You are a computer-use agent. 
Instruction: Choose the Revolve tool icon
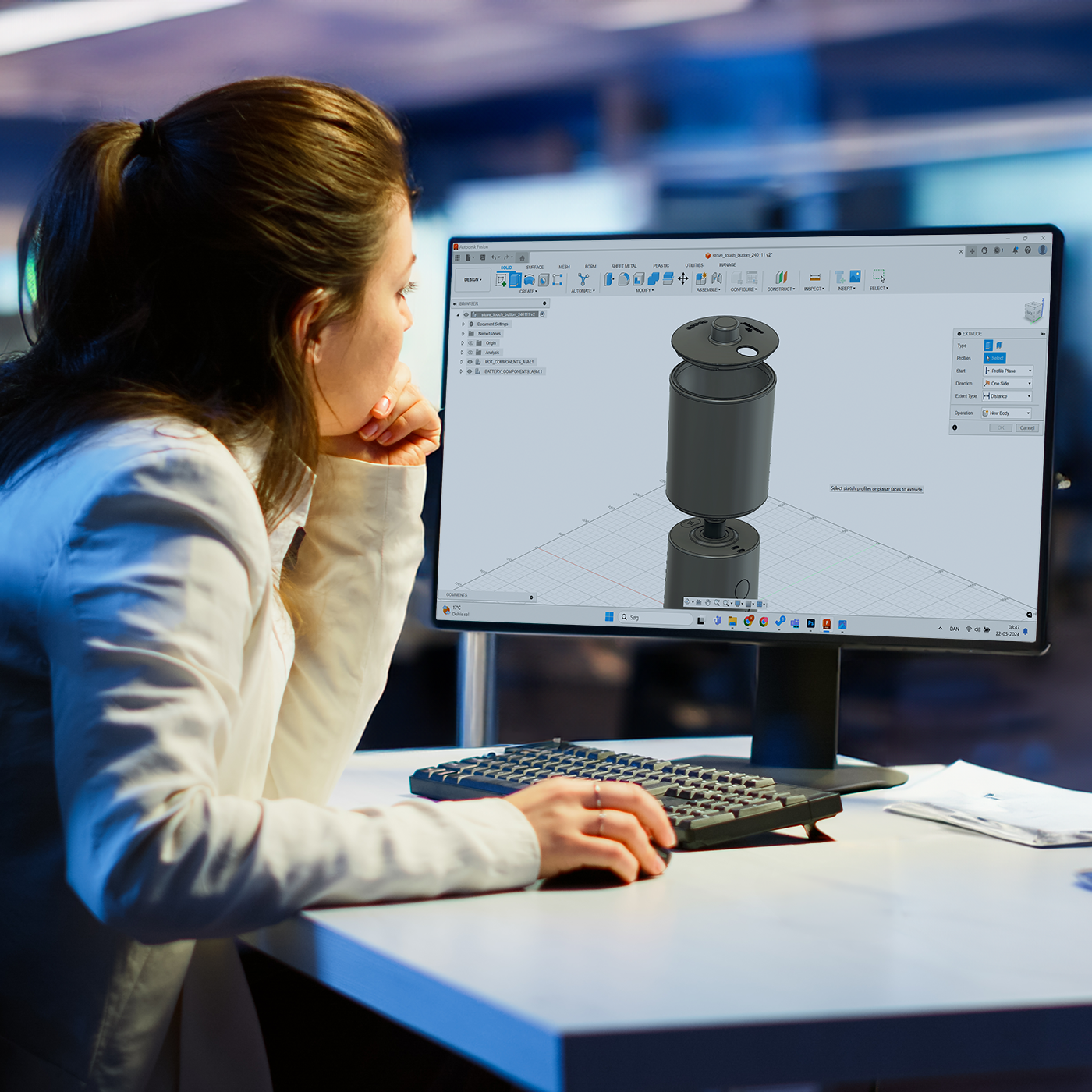[530, 280]
